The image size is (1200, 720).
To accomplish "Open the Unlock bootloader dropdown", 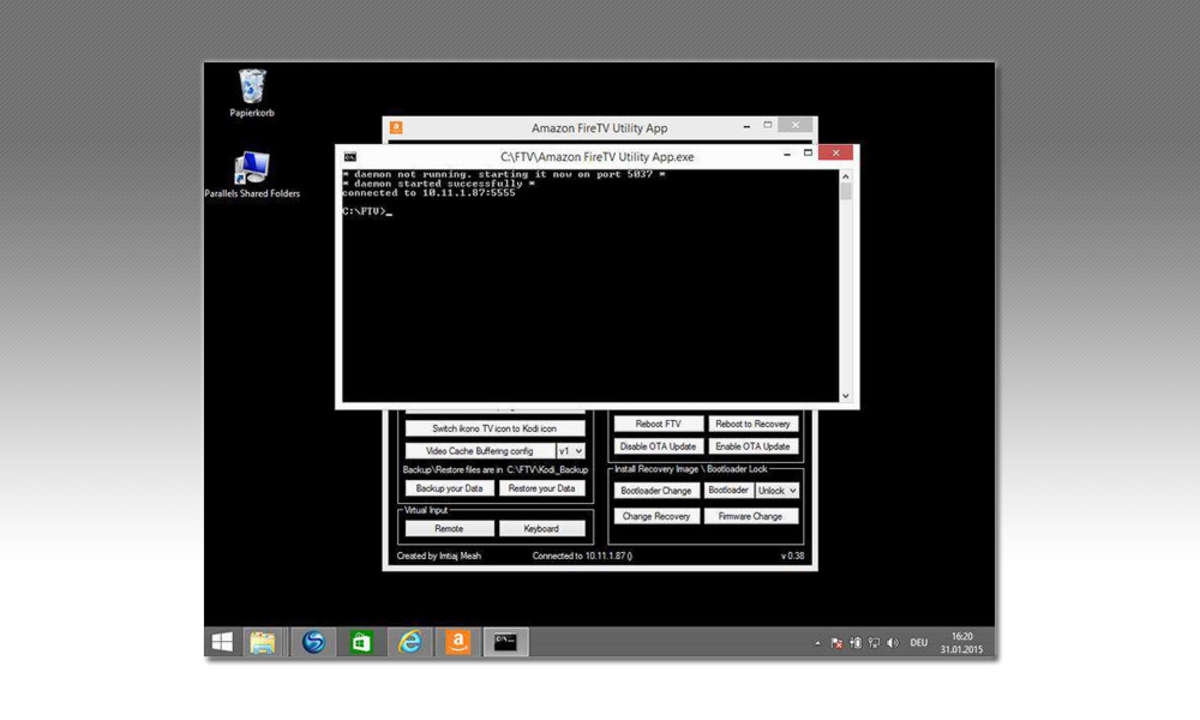I will coord(777,490).
